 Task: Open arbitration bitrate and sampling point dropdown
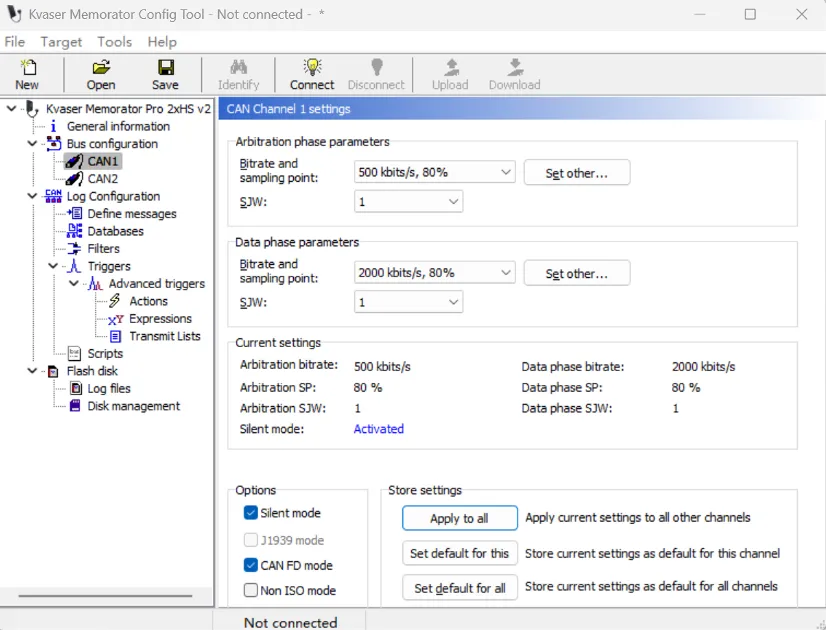click(435, 172)
